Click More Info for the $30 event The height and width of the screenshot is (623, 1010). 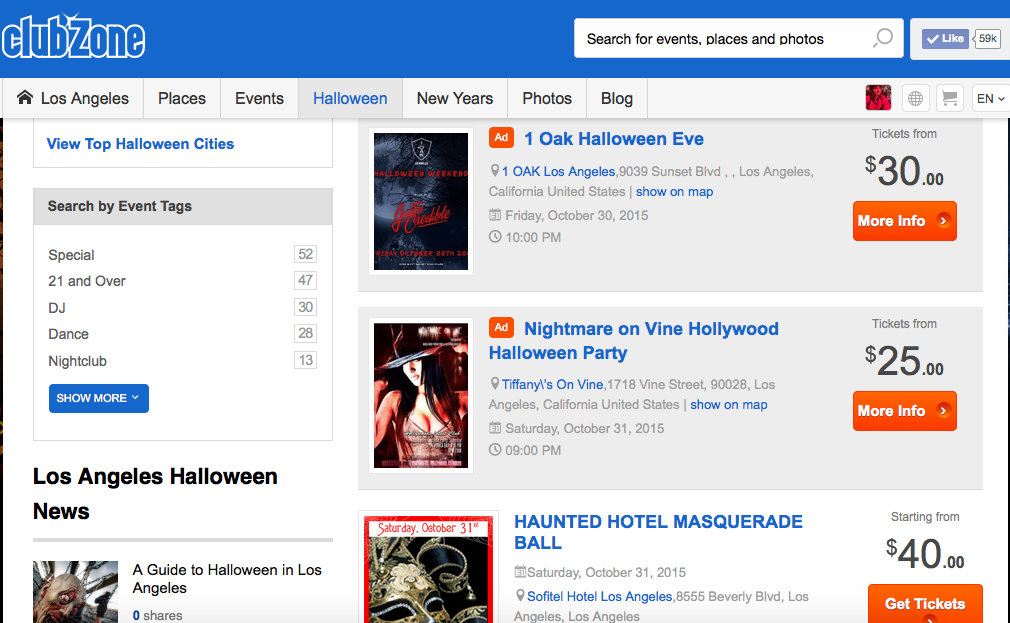(x=904, y=221)
